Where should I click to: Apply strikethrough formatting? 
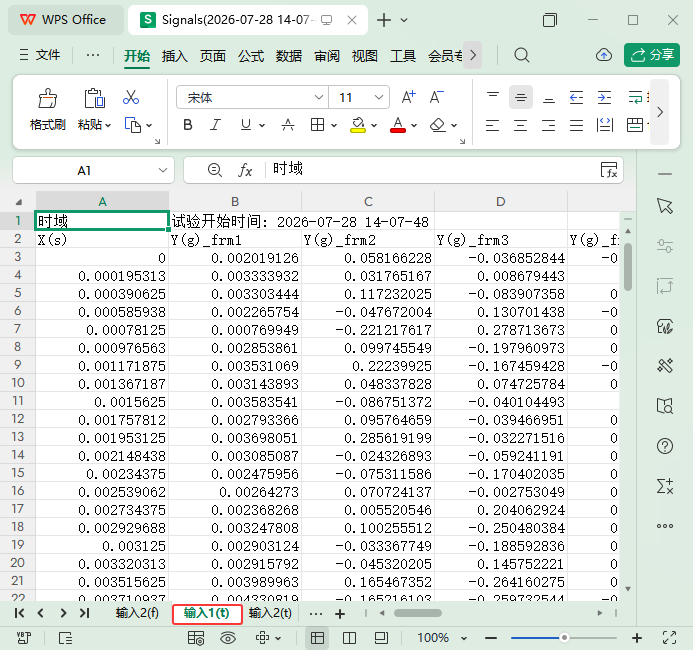(288, 125)
